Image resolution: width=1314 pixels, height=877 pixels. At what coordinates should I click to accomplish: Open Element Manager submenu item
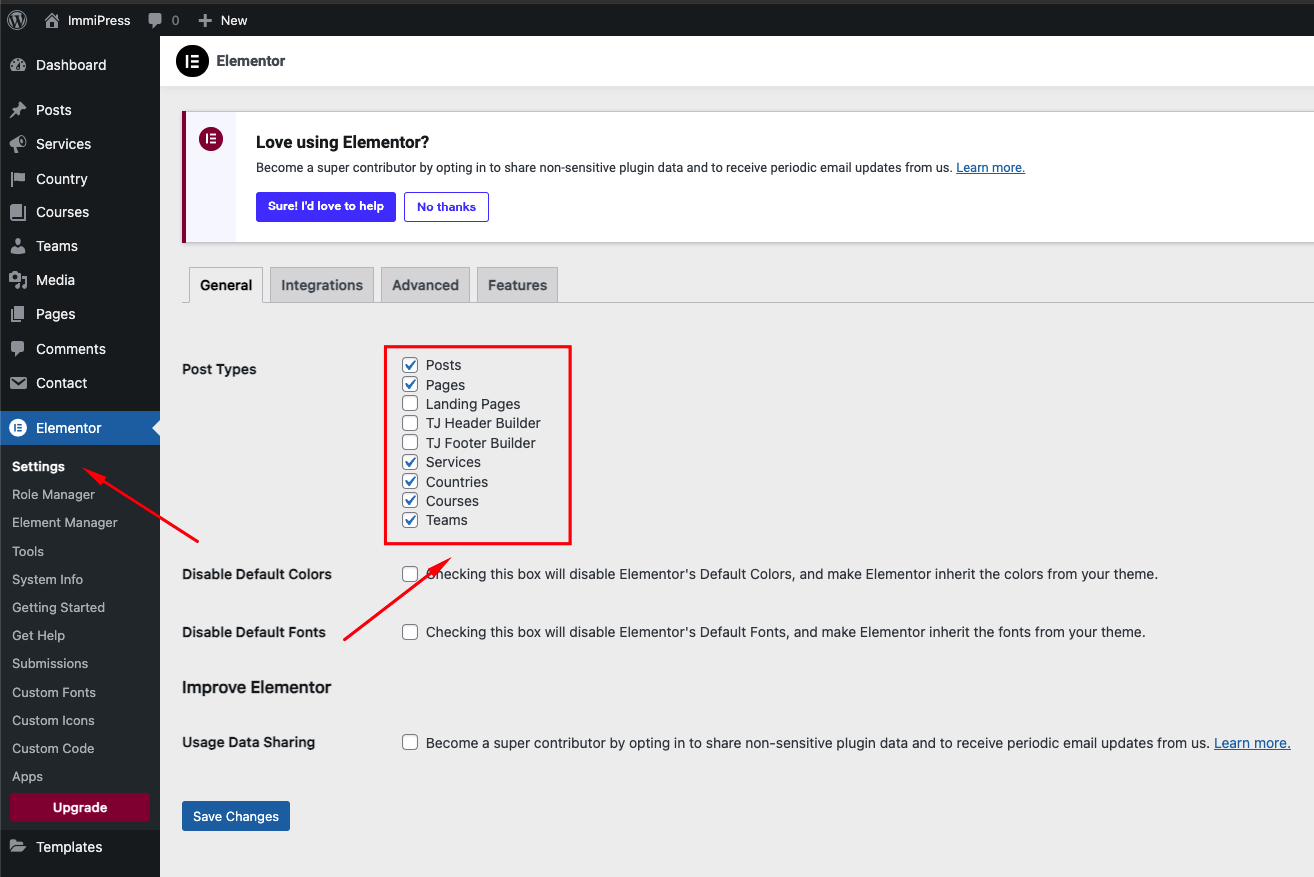[x=65, y=522]
